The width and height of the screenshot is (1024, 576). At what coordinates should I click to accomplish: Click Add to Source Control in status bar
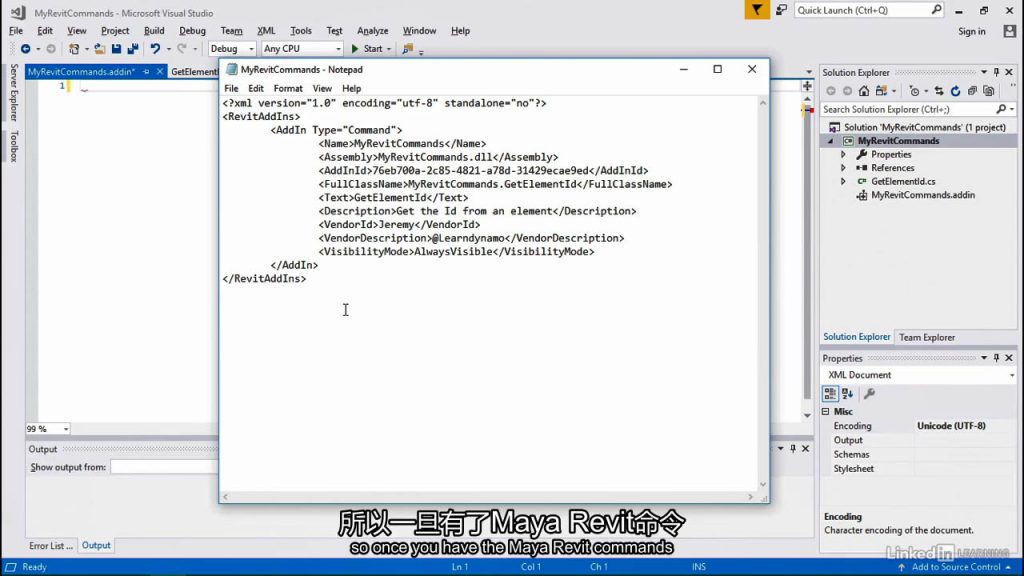click(956, 567)
